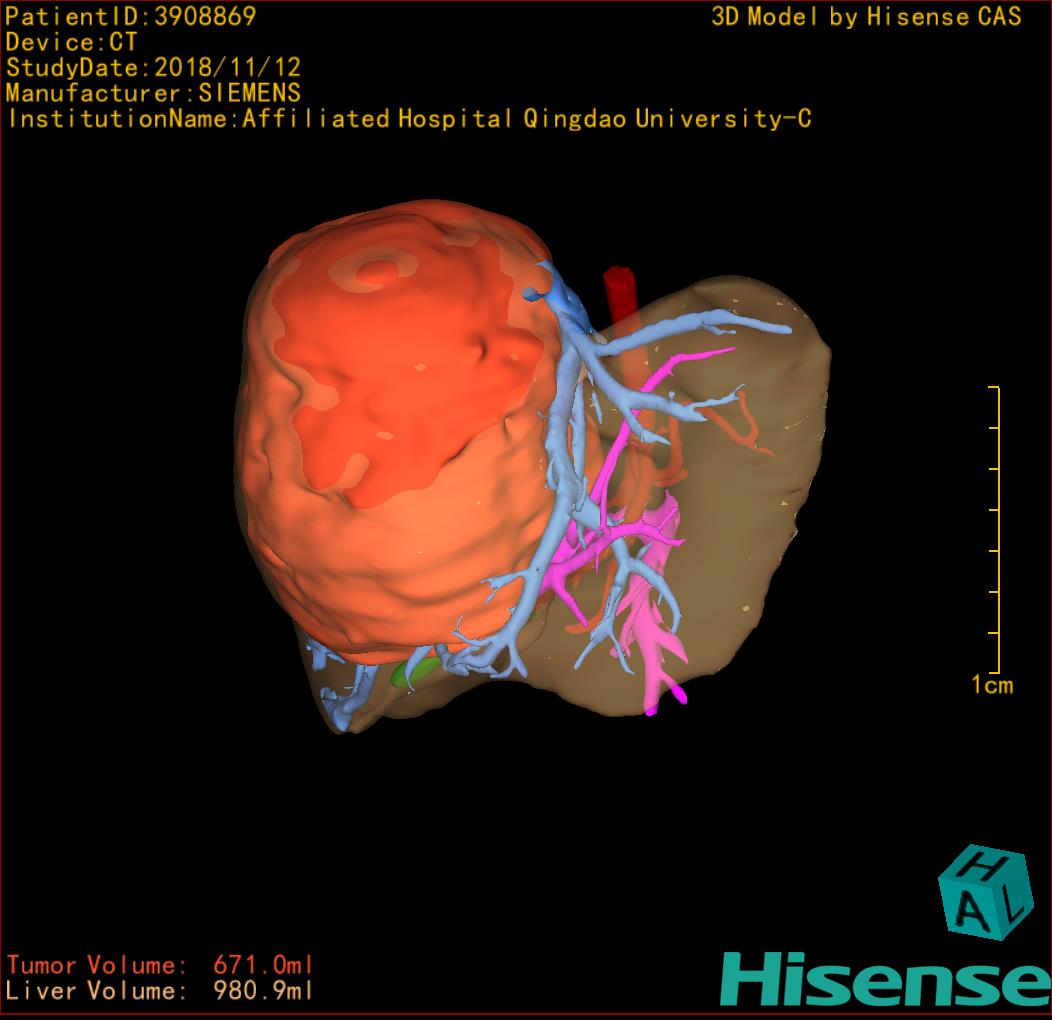Viewport: 1052px width, 1020px height.
Task: Click the 'Tumor Volume: 671.0ml' readout
Action: pyautogui.click(x=160, y=965)
